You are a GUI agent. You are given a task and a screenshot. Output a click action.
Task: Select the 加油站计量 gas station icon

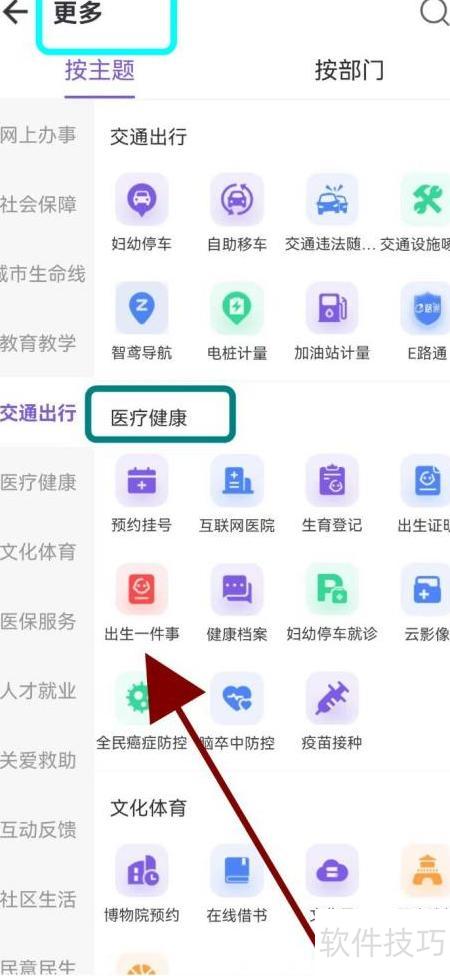(332, 308)
